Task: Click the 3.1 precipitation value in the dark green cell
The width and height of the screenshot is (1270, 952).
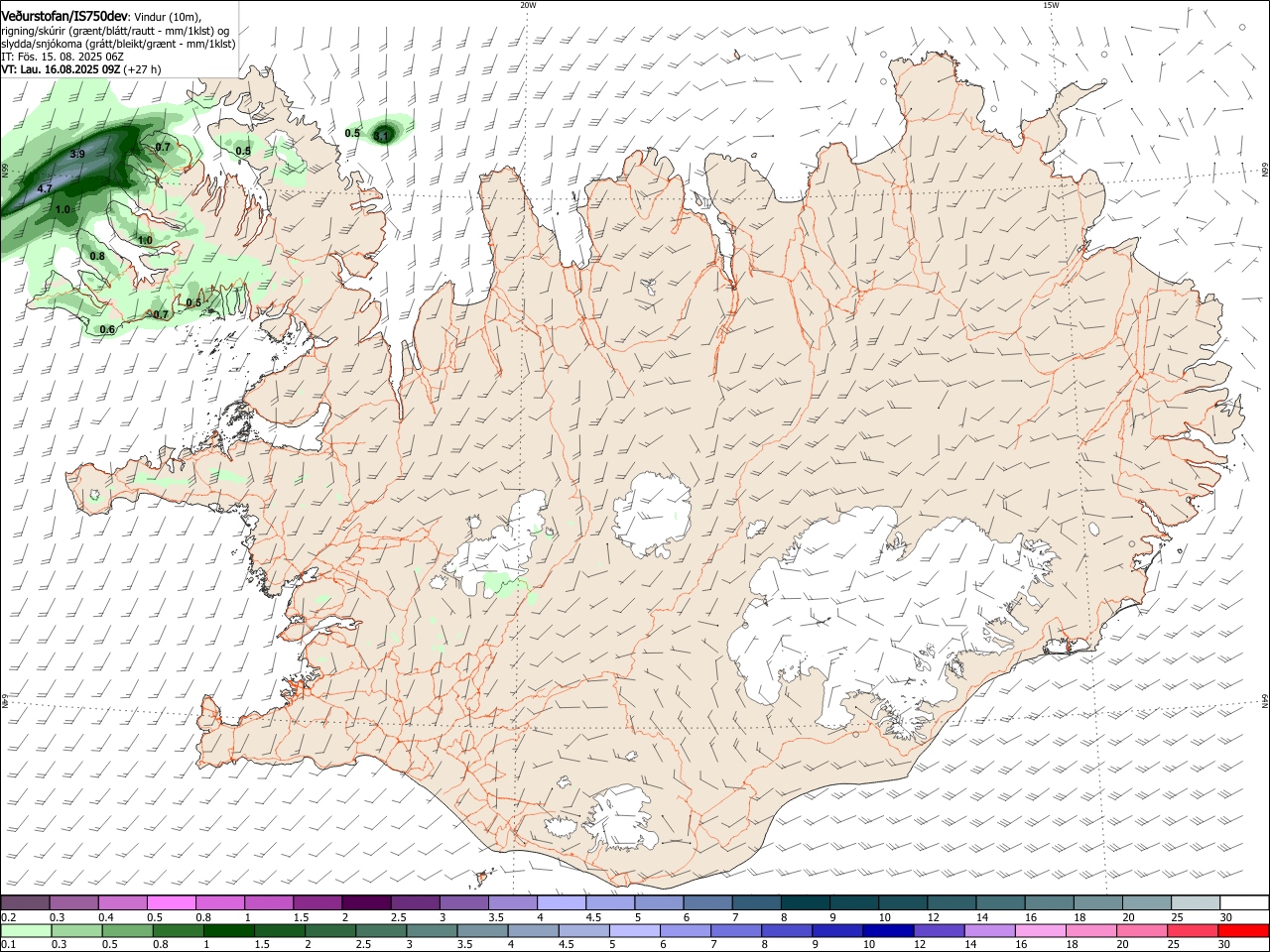Action: point(382,136)
